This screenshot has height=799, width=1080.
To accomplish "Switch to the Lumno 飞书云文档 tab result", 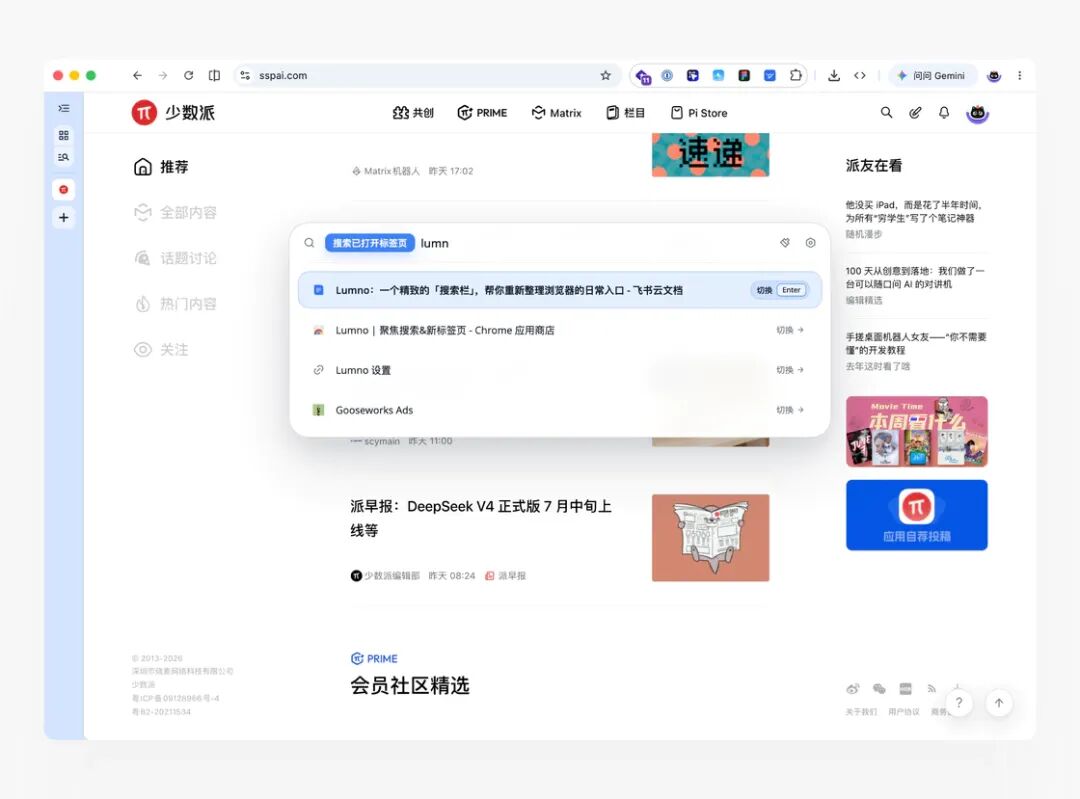I will pos(560,290).
